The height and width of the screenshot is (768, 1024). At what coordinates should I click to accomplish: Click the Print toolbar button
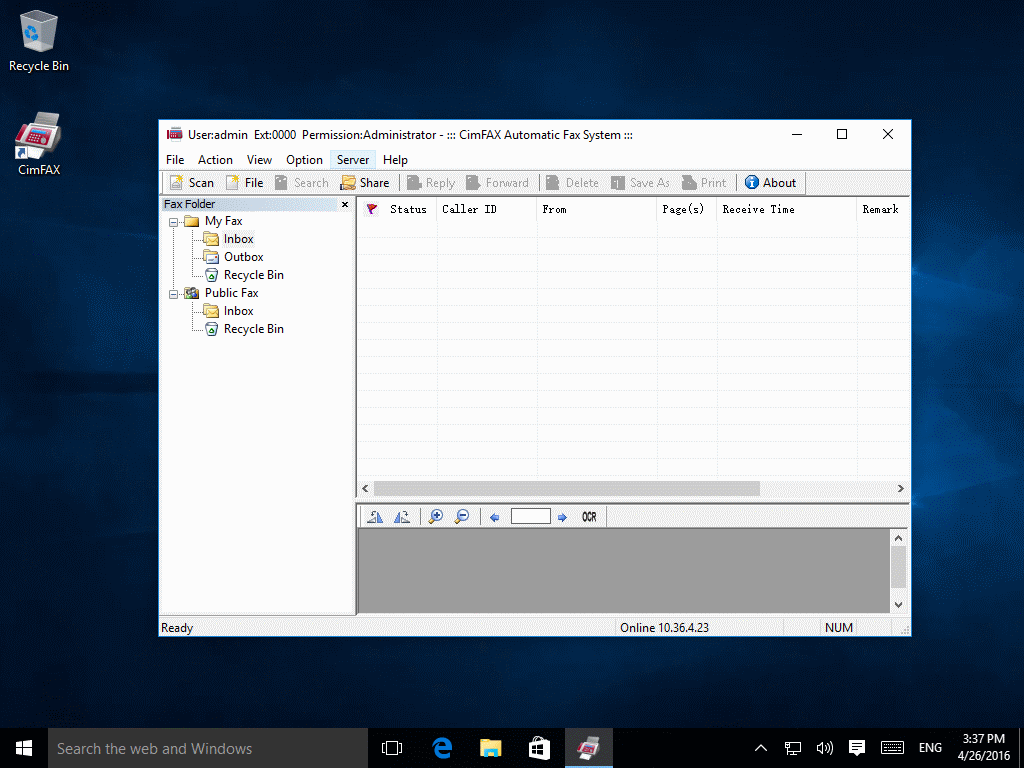click(x=704, y=183)
